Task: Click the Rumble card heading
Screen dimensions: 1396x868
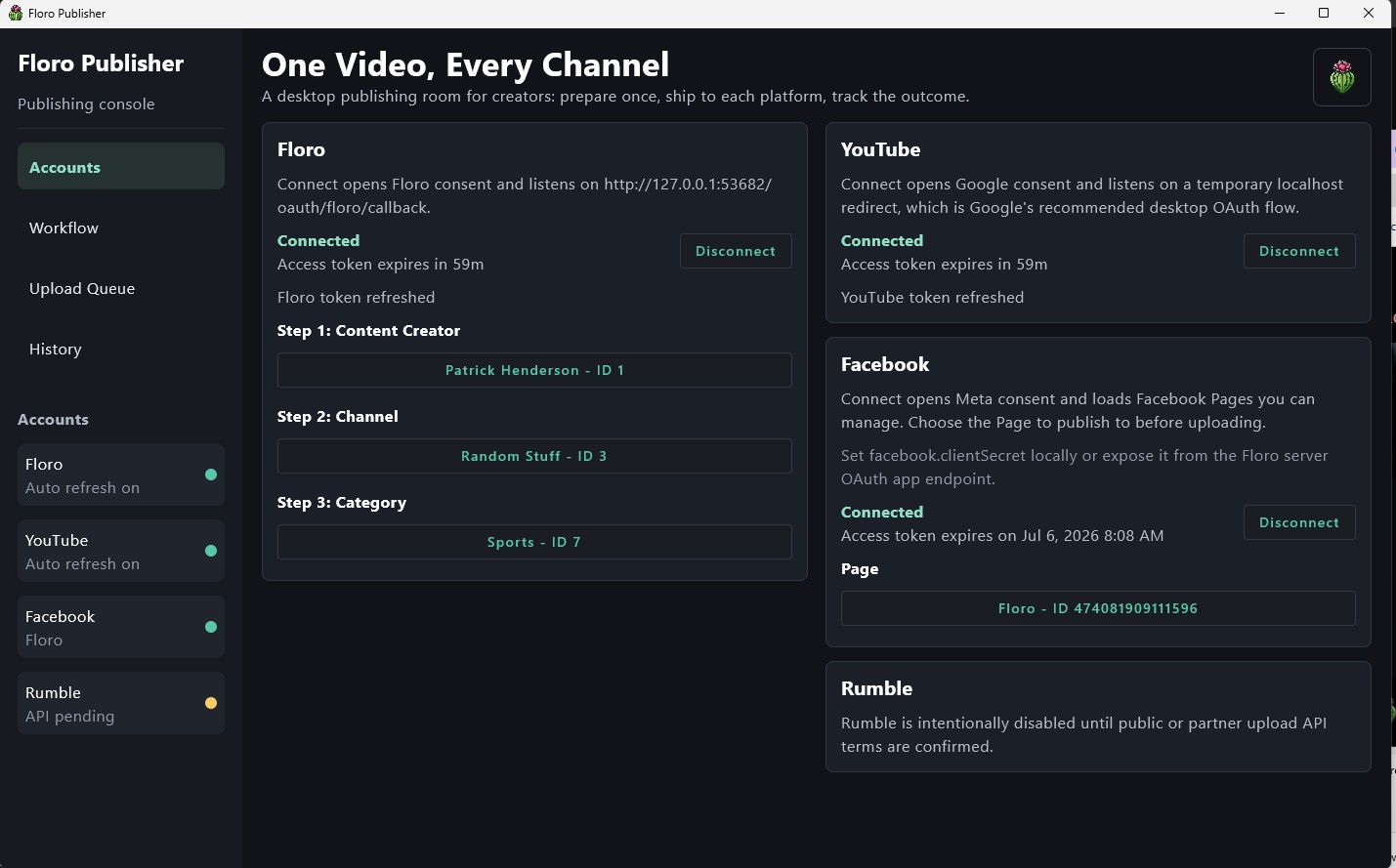Action: [876, 688]
